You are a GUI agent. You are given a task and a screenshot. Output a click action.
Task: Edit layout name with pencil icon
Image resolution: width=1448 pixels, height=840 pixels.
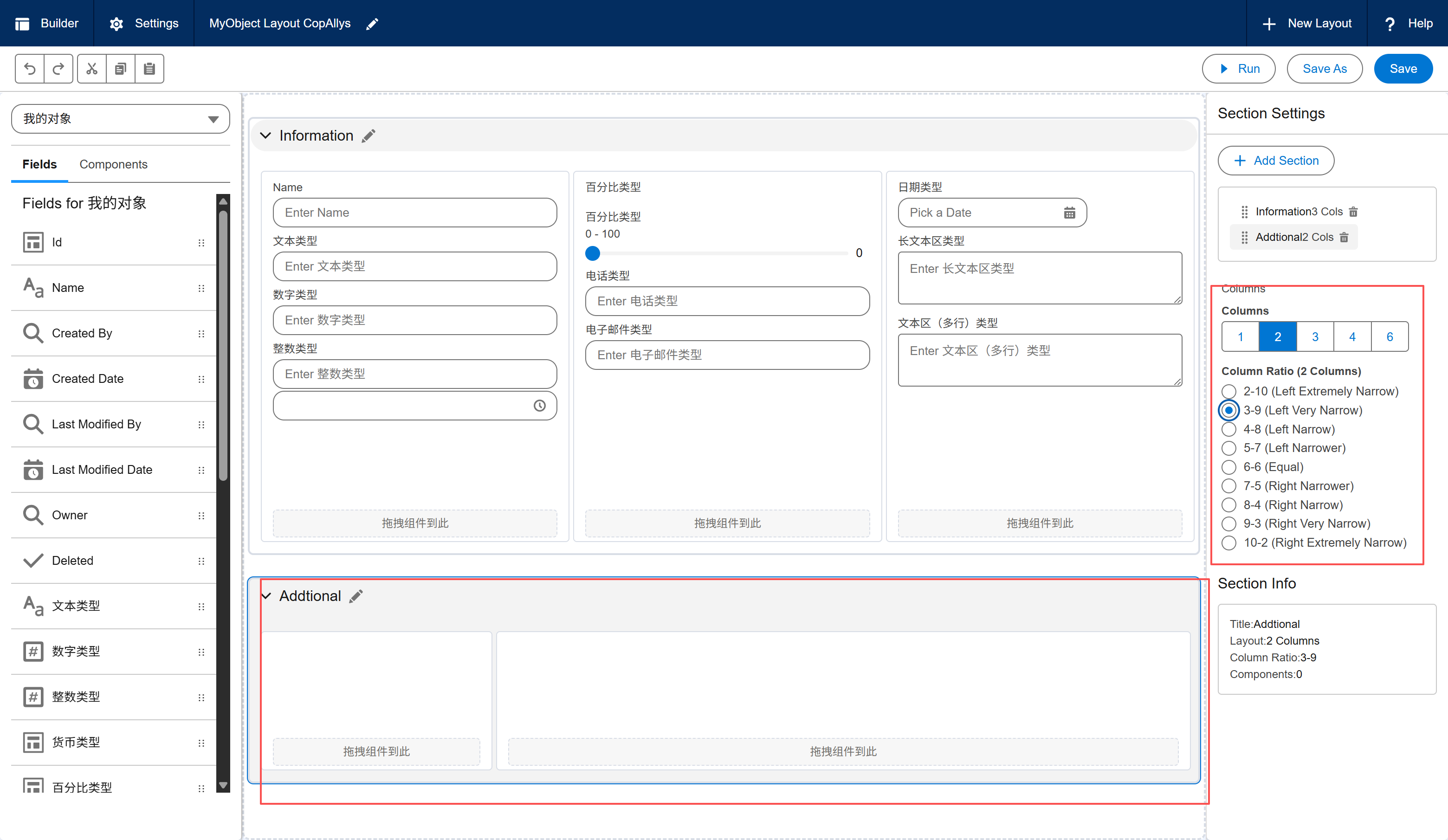pos(372,24)
